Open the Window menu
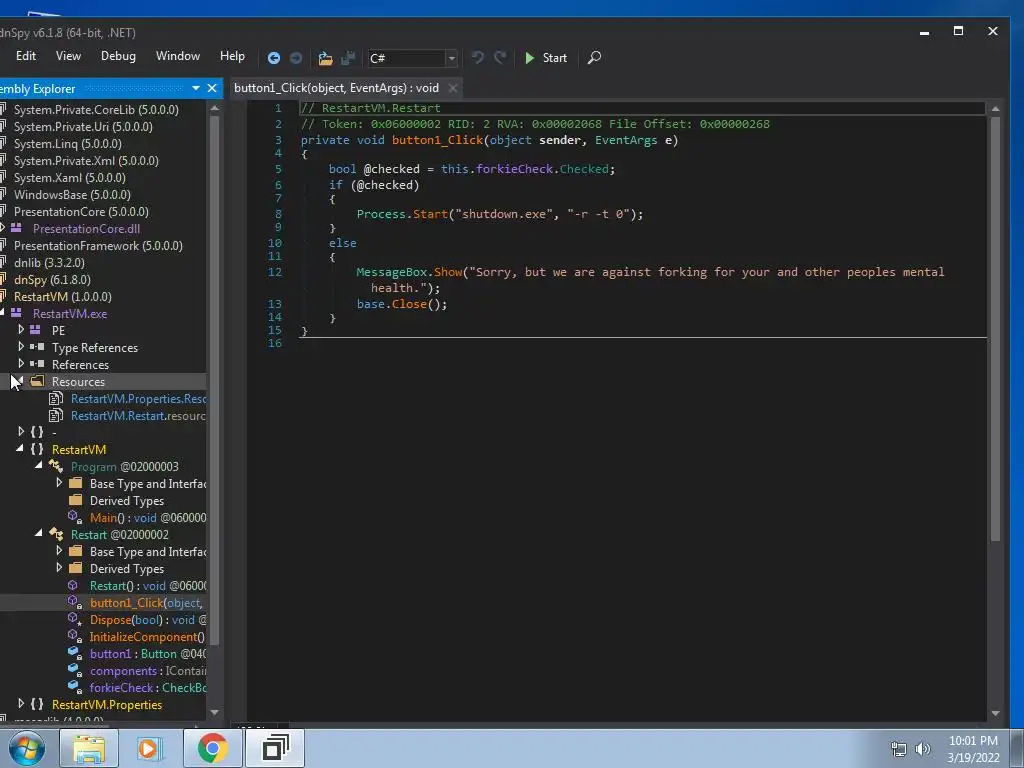 (178, 56)
